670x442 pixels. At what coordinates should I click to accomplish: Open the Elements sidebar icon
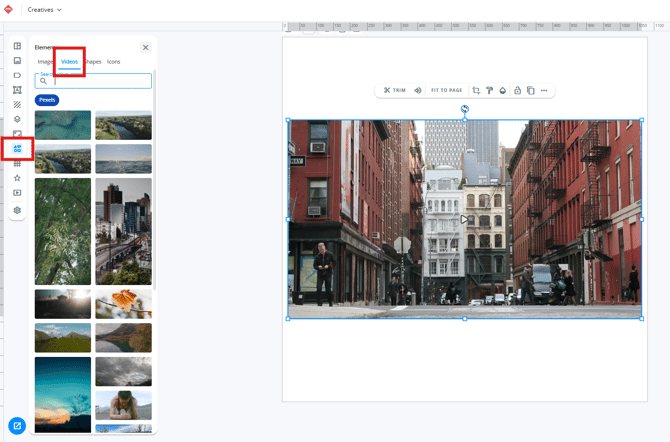point(17,148)
